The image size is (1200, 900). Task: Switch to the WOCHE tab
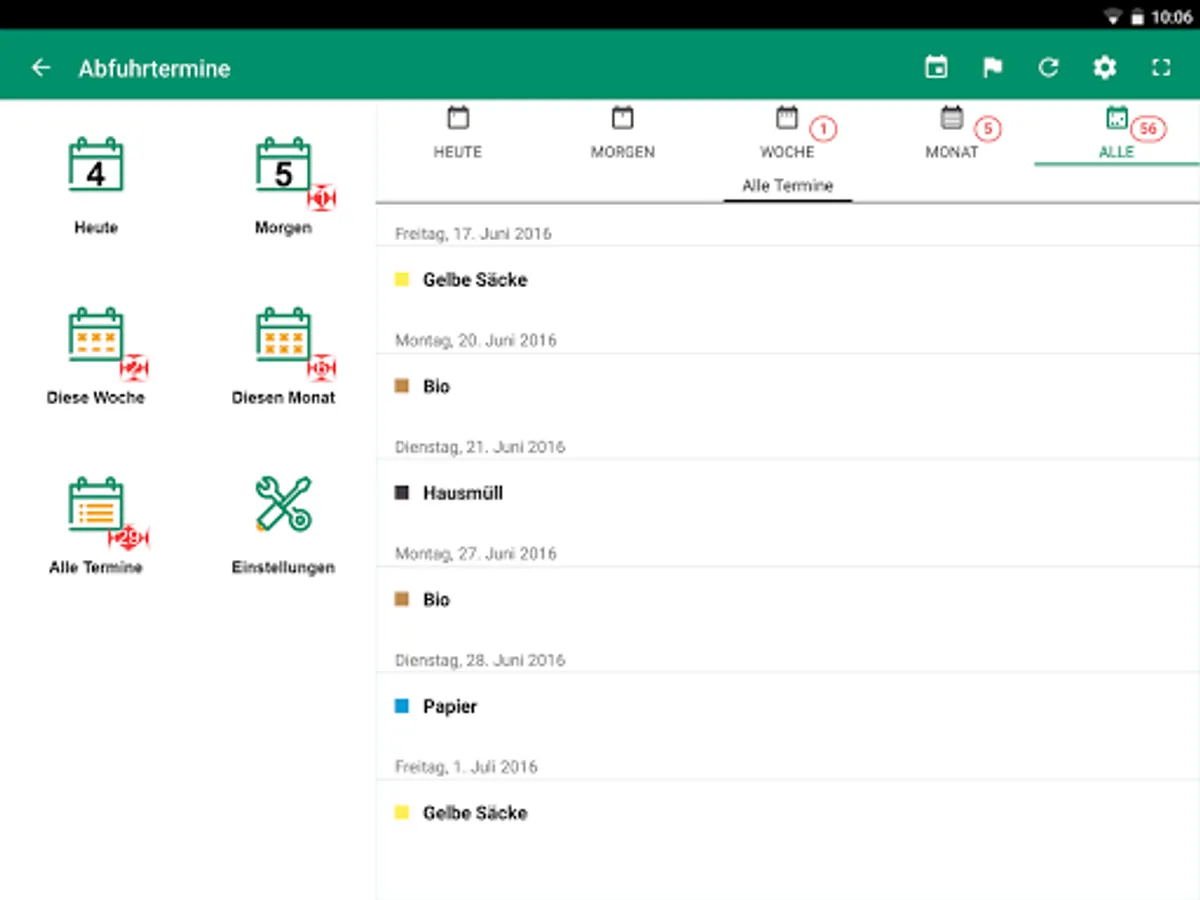coord(787,133)
